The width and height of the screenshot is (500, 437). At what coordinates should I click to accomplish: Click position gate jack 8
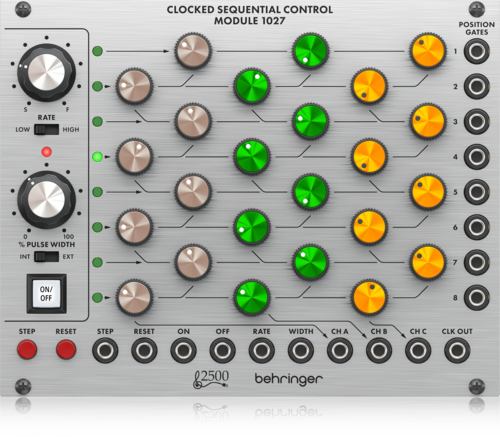[x=477, y=297]
